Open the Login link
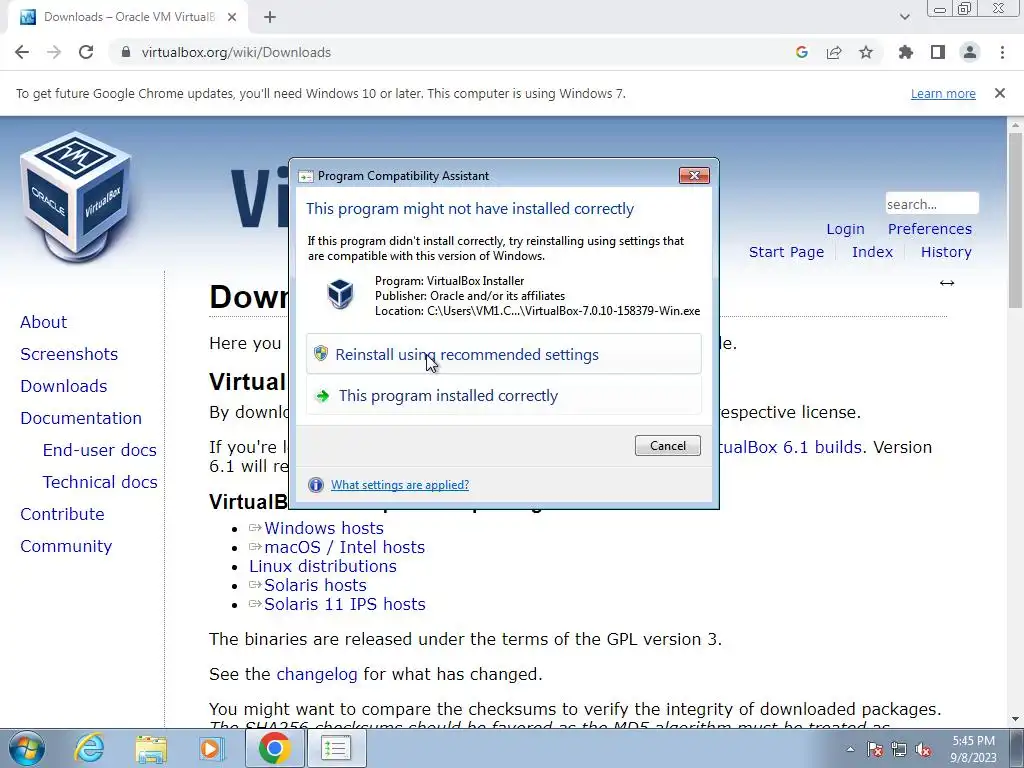This screenshot has height=768, width=1024. coord(845,229)
